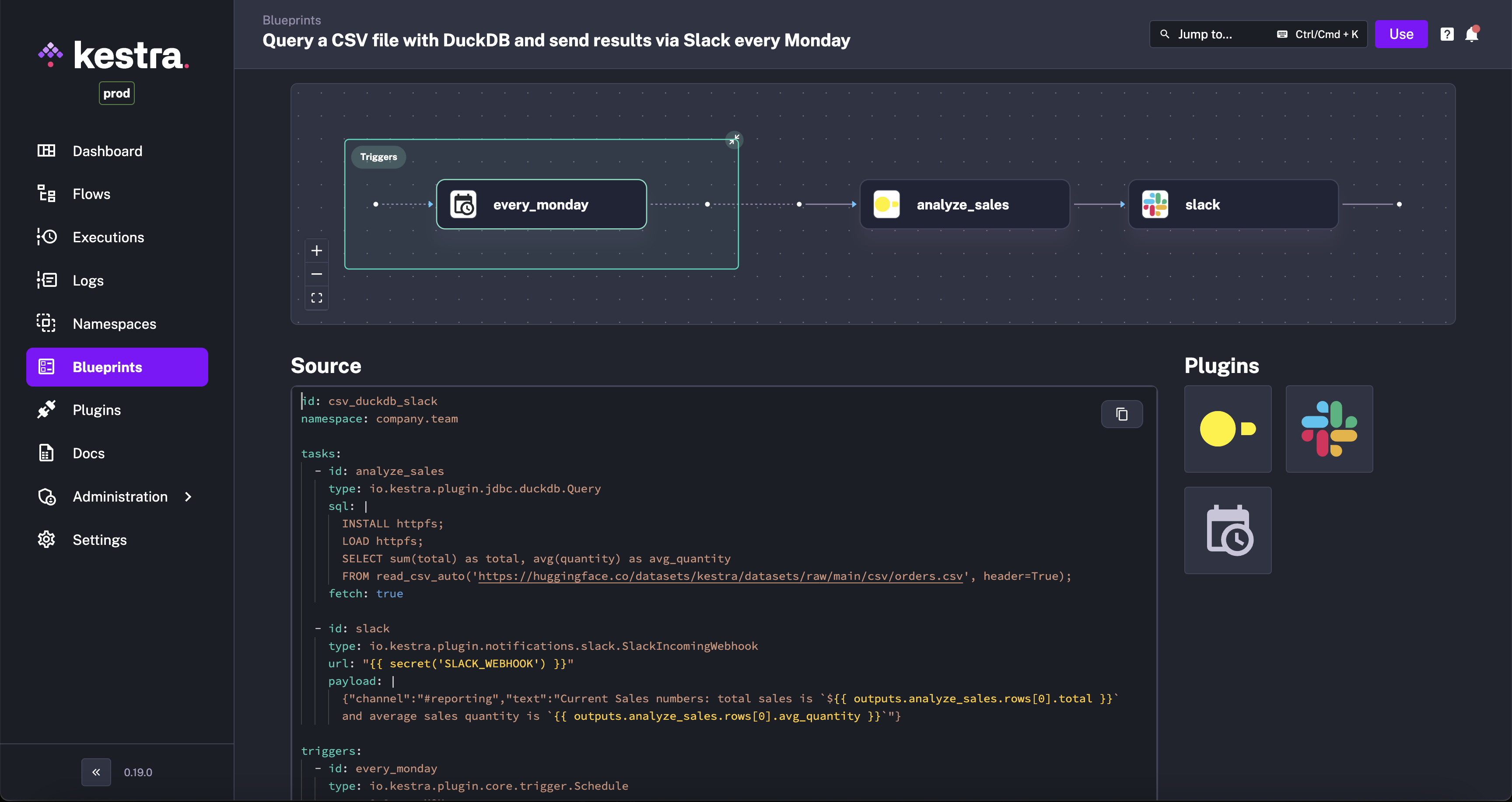Expand the Administration submenu
The width and height of the screenshot is (1512, 802).
click(188, 497)
